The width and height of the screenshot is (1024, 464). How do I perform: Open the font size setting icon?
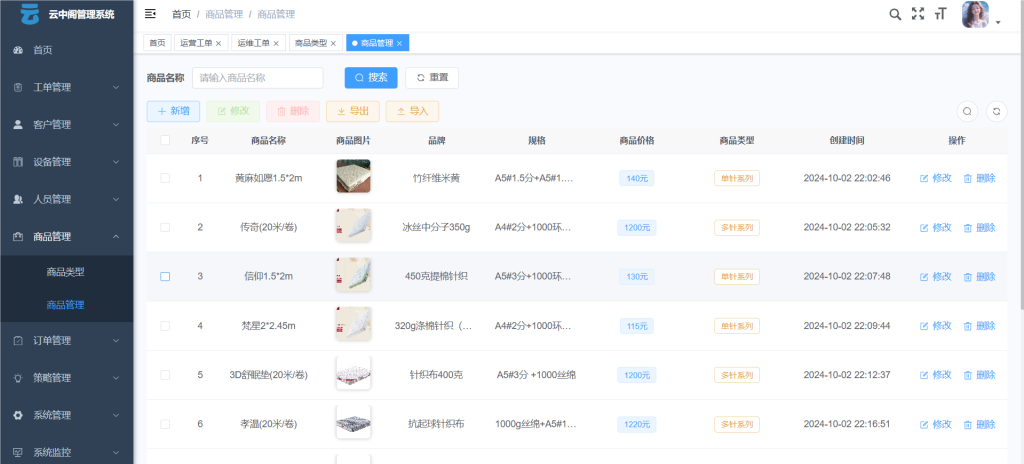(940, 14)
